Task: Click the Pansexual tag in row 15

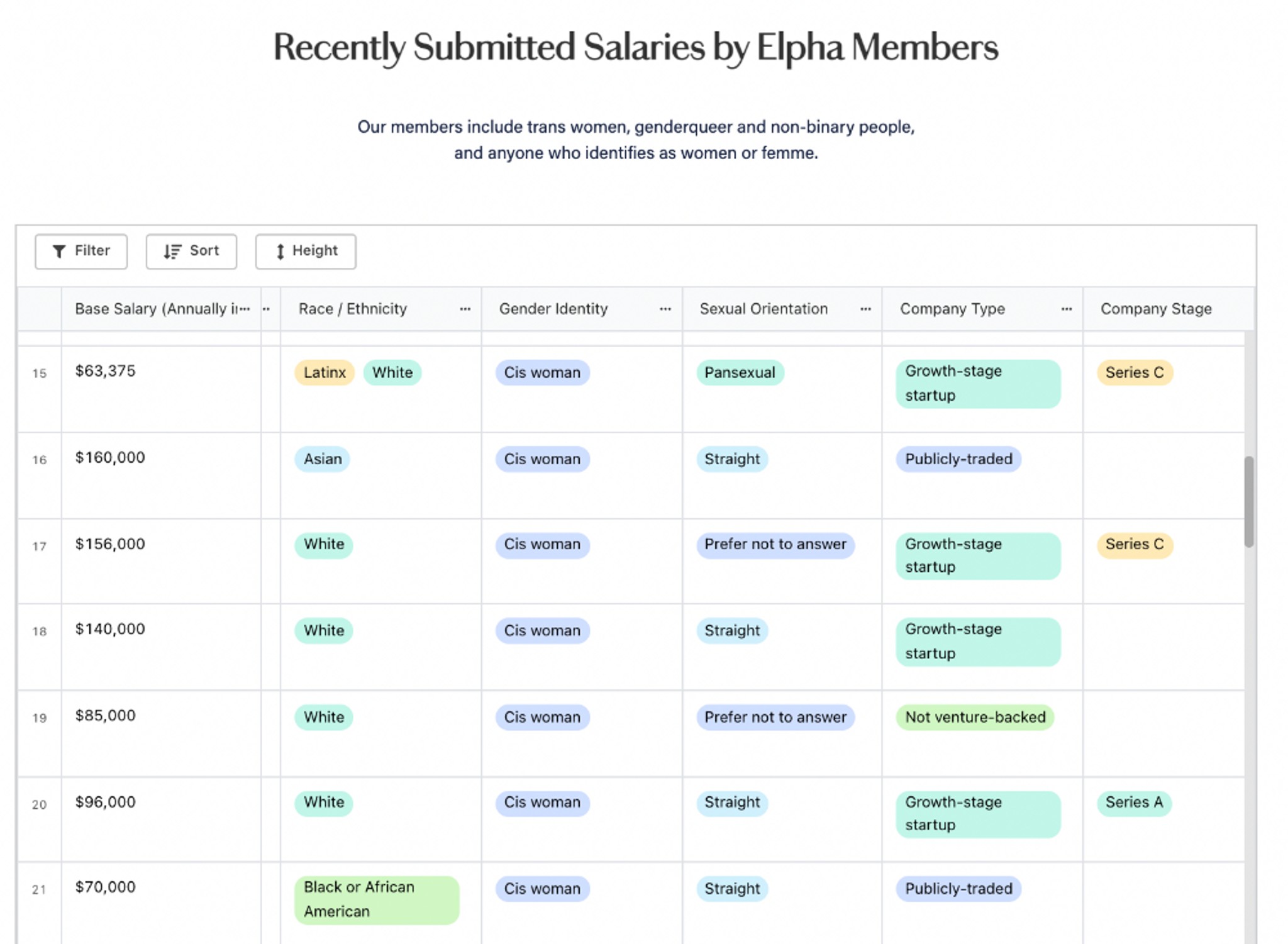Action: click(x=740, y=372)
